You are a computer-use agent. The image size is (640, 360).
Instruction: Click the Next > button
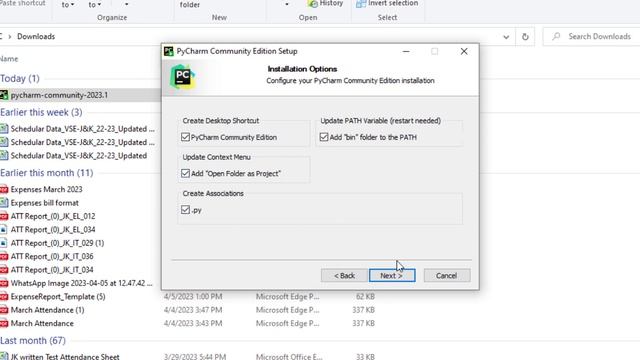[392, 276]
